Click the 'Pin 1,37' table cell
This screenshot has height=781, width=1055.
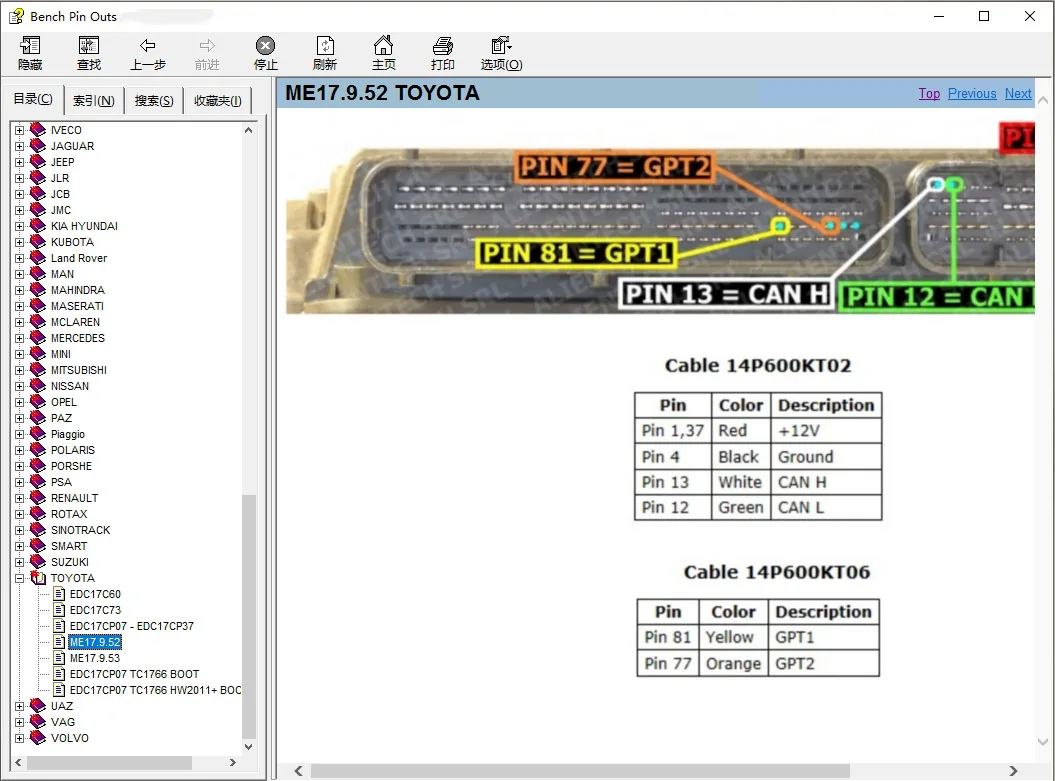[x=673, y=431]
